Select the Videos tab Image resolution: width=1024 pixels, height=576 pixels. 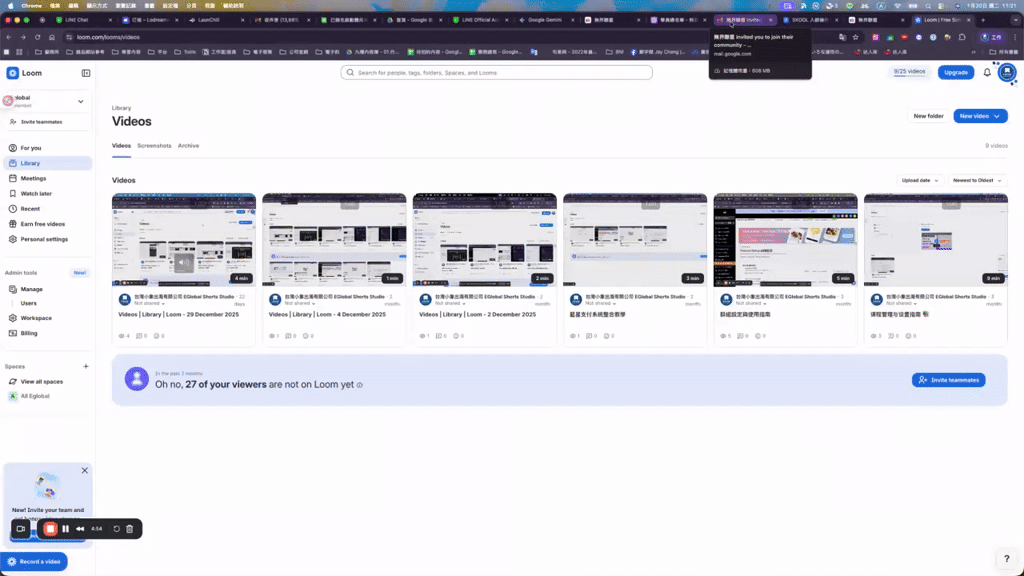click(x=121, y=146)
